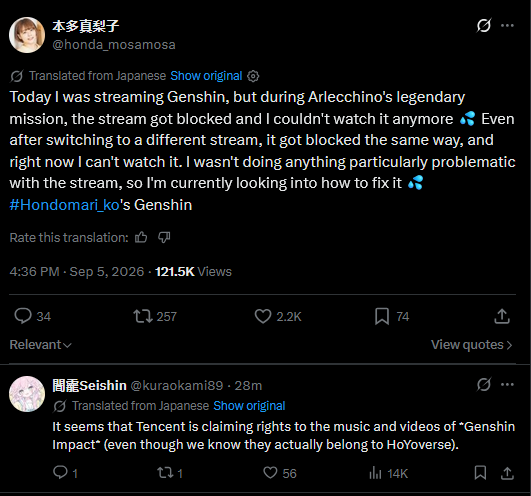531x496 pixels.
Task: Open the honda_mosamosa profile picture
Action: click(x=27, y=35)
